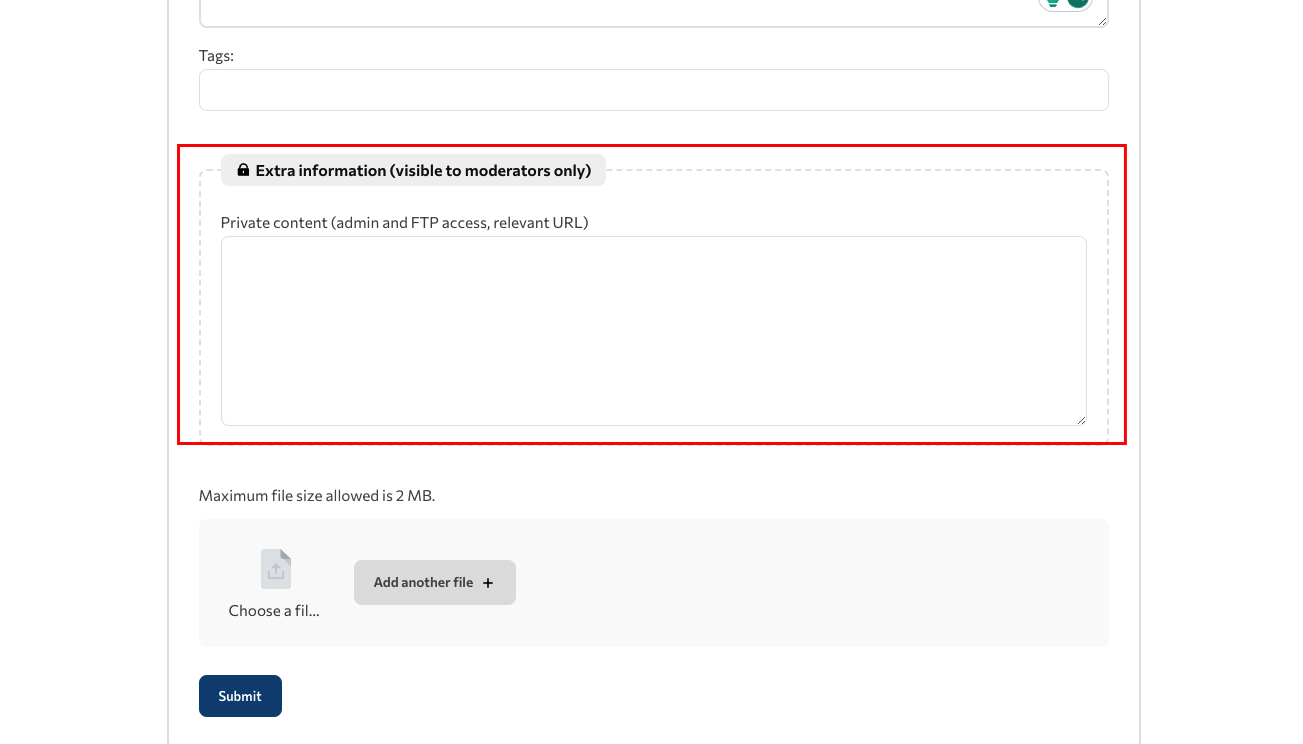The height and width of the screenshot is (744, 1303).
Task: Click the Tags: field label
Action: pos(216,56)
